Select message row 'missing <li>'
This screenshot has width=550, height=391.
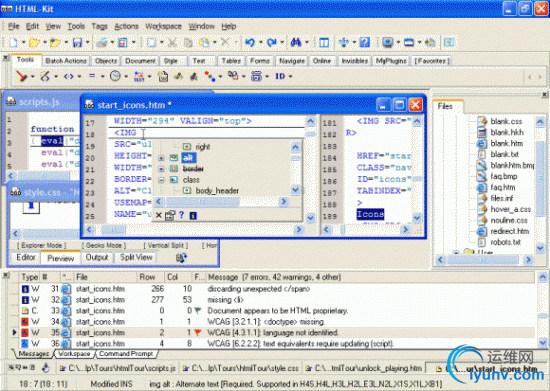click(x=277, y=300)
